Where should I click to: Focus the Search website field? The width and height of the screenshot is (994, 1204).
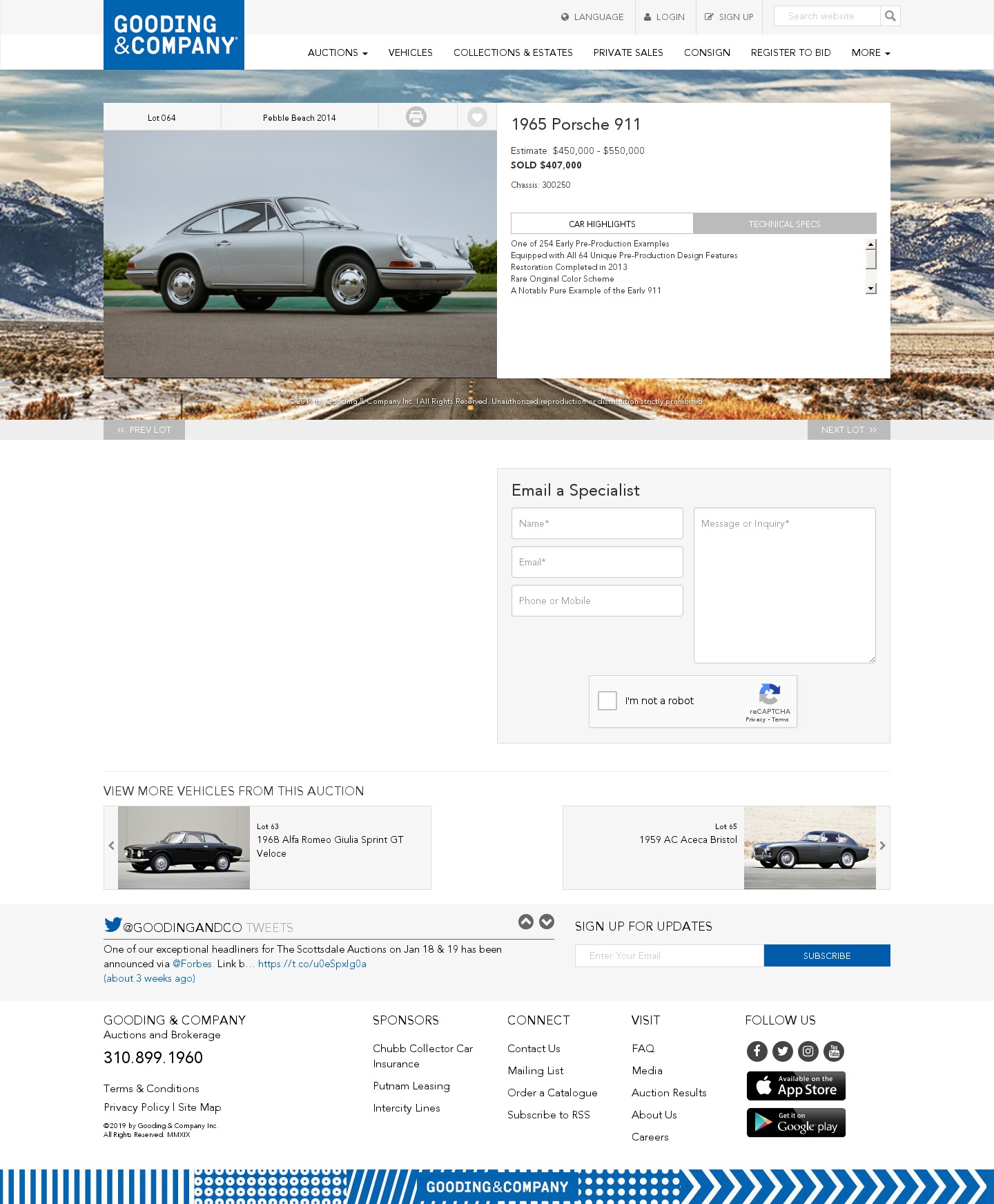click(827, 16)
